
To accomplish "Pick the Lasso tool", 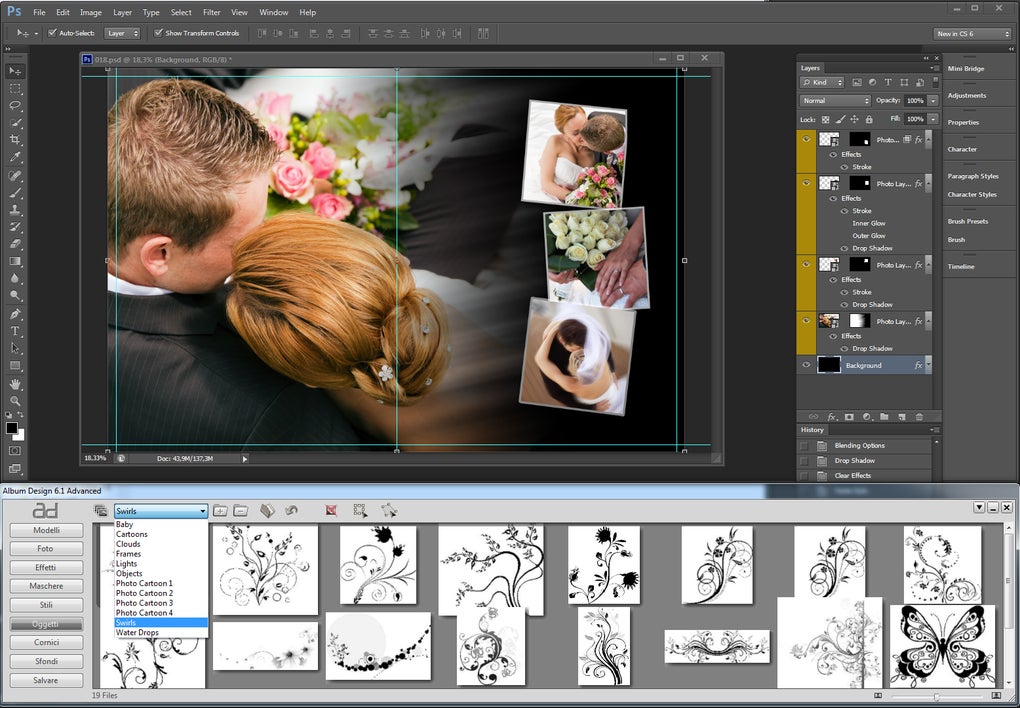I will [15, 105].
